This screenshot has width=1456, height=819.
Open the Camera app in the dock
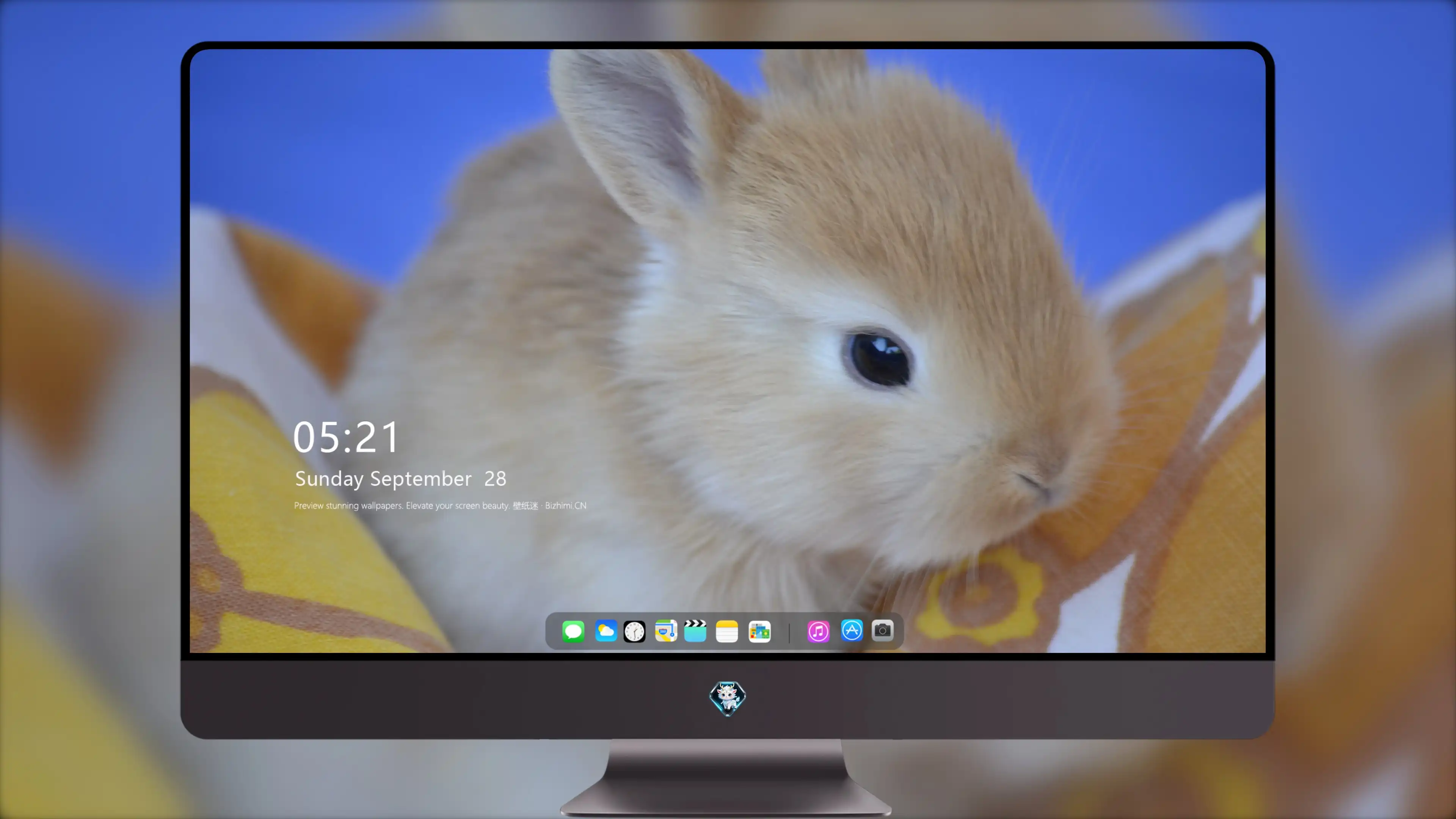click(x=882, y=630)
